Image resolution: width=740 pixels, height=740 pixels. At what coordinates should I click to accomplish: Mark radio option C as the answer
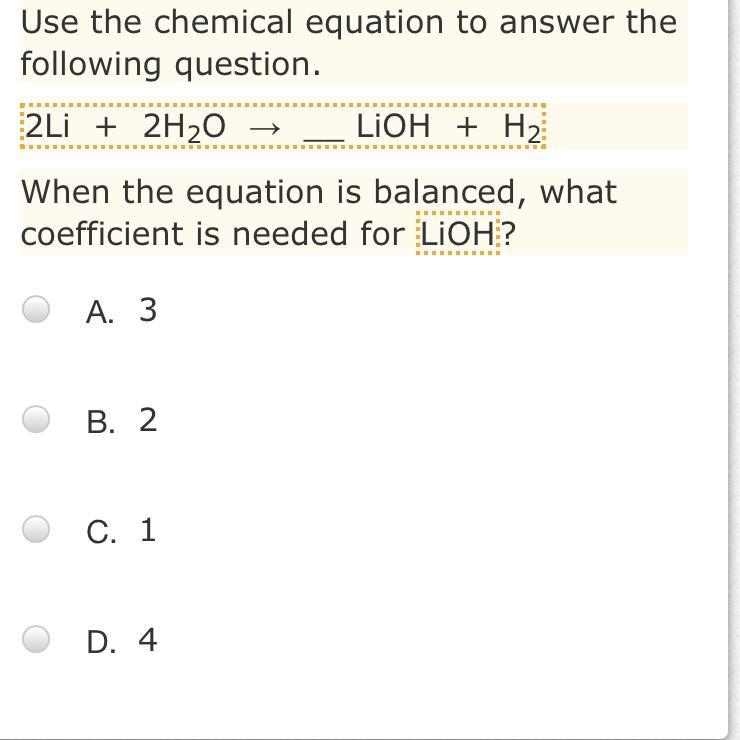point(36,529)
